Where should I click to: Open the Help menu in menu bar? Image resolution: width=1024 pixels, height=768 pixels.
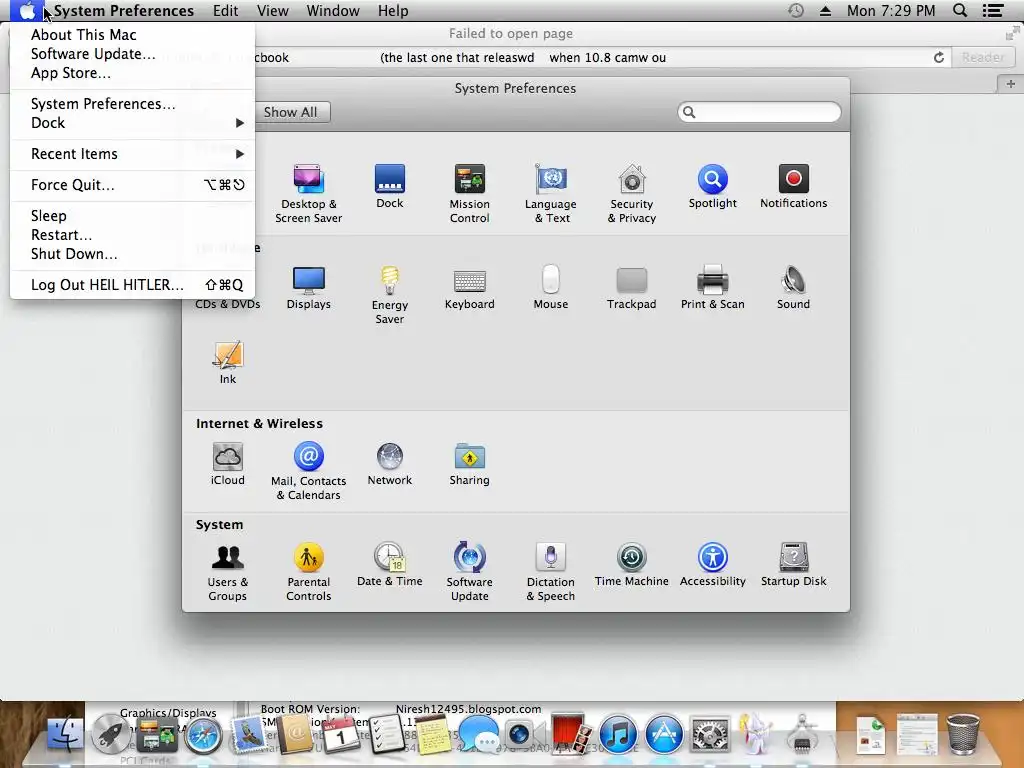tap(393, 10)
